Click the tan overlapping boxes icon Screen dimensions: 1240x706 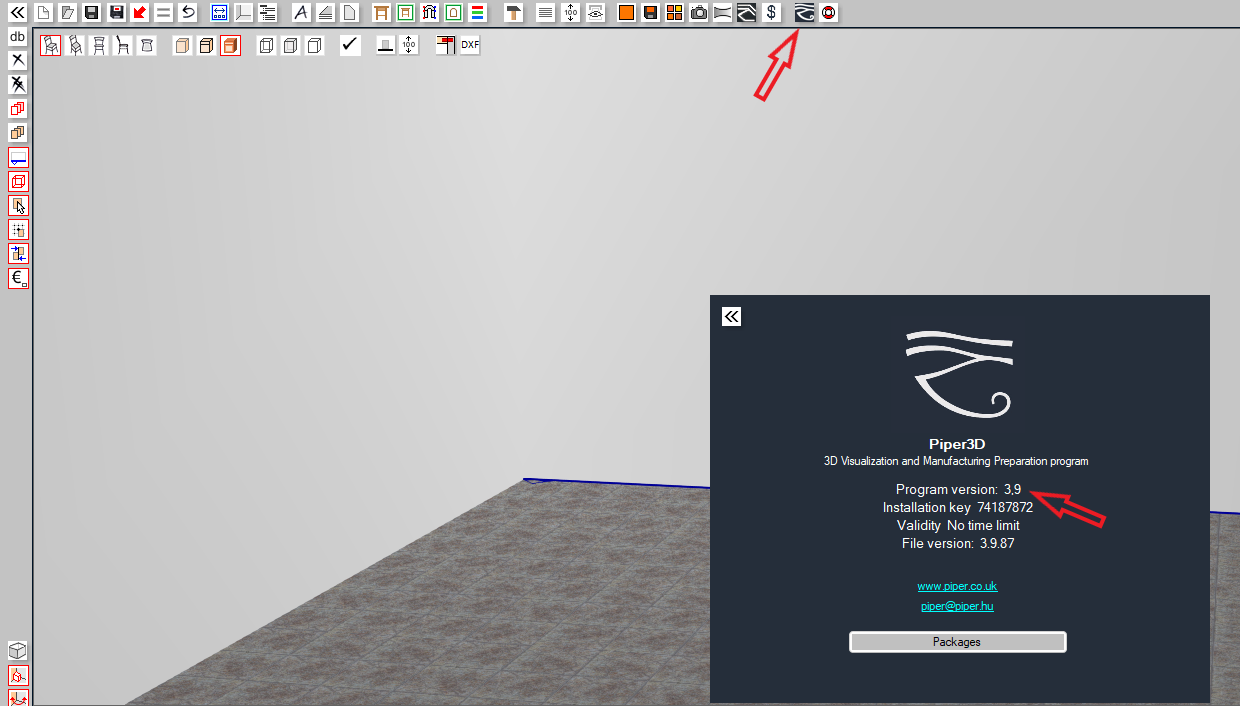coord(18,133)
